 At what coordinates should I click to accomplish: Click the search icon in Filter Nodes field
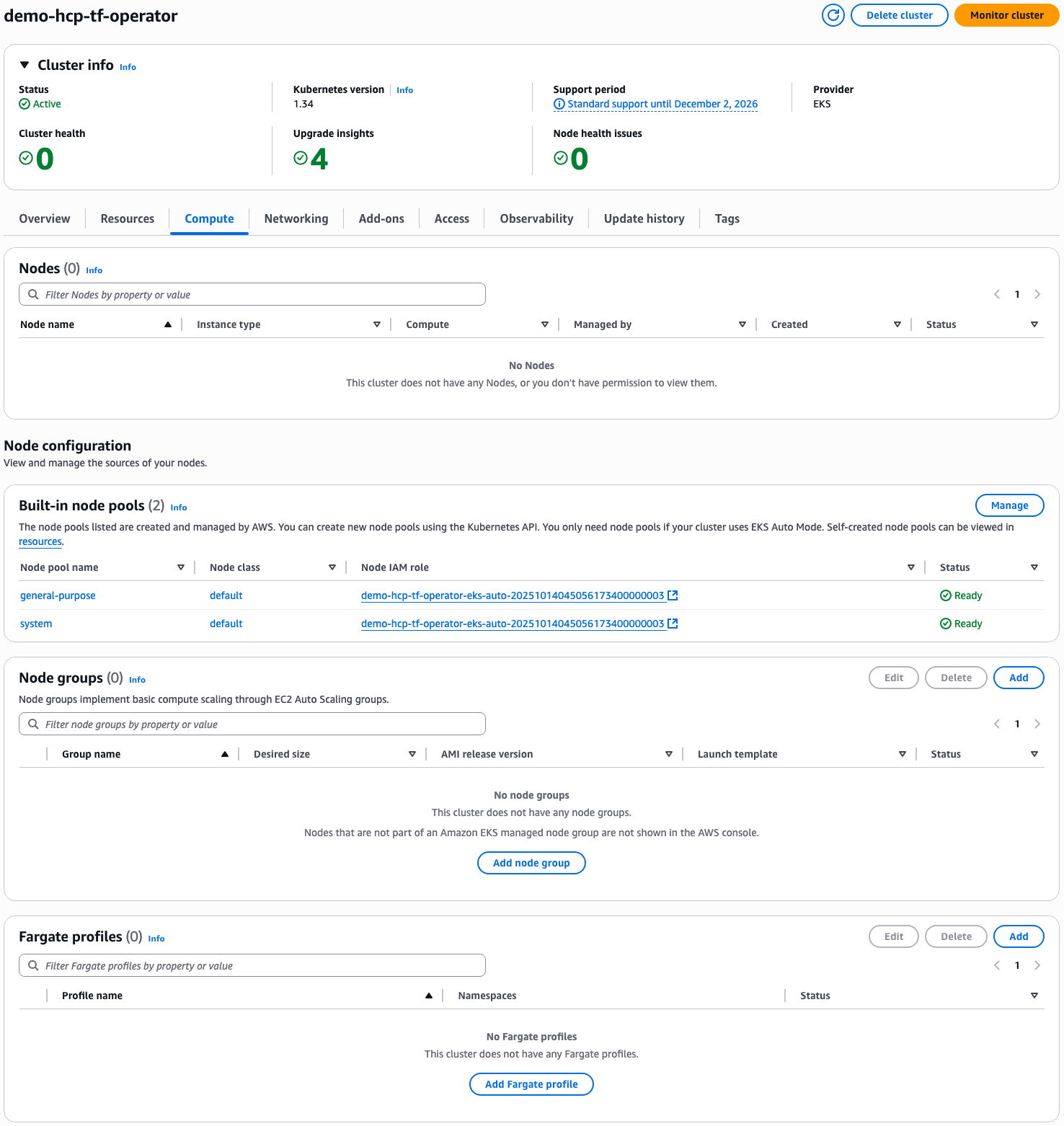pyautogui.click(x=33, y=294)
